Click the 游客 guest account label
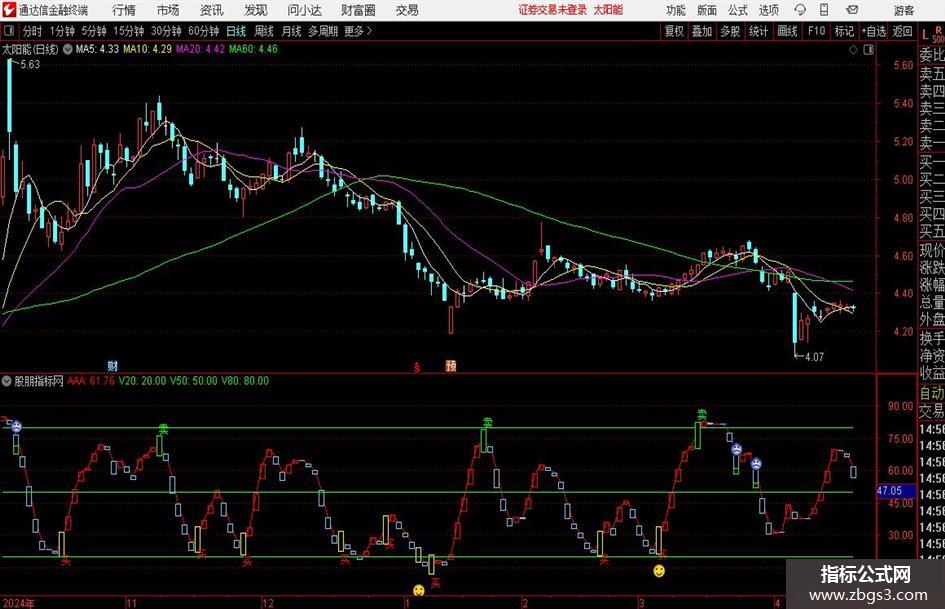 (904, 10)
